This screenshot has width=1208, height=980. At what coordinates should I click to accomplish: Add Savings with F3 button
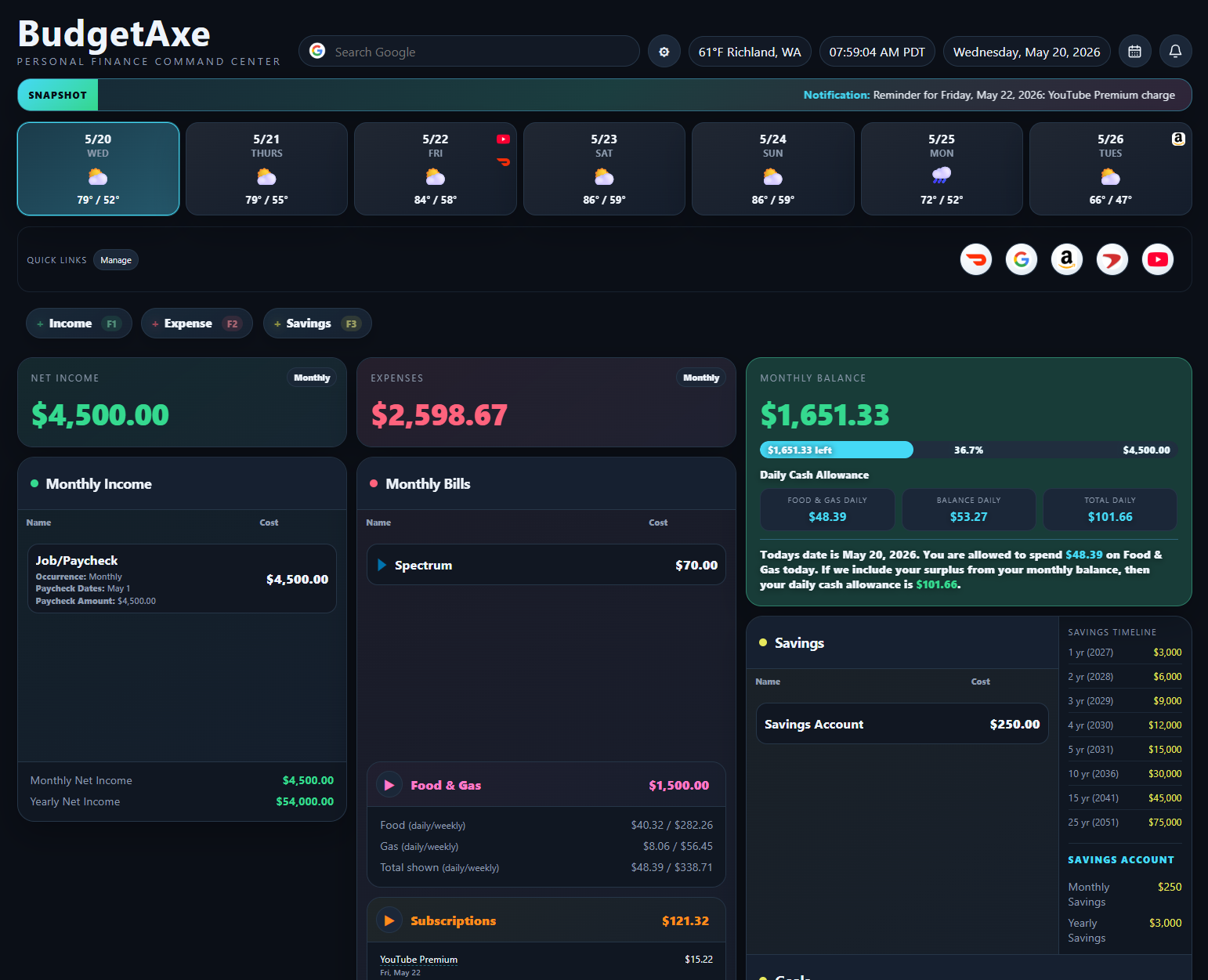(317, 324)
